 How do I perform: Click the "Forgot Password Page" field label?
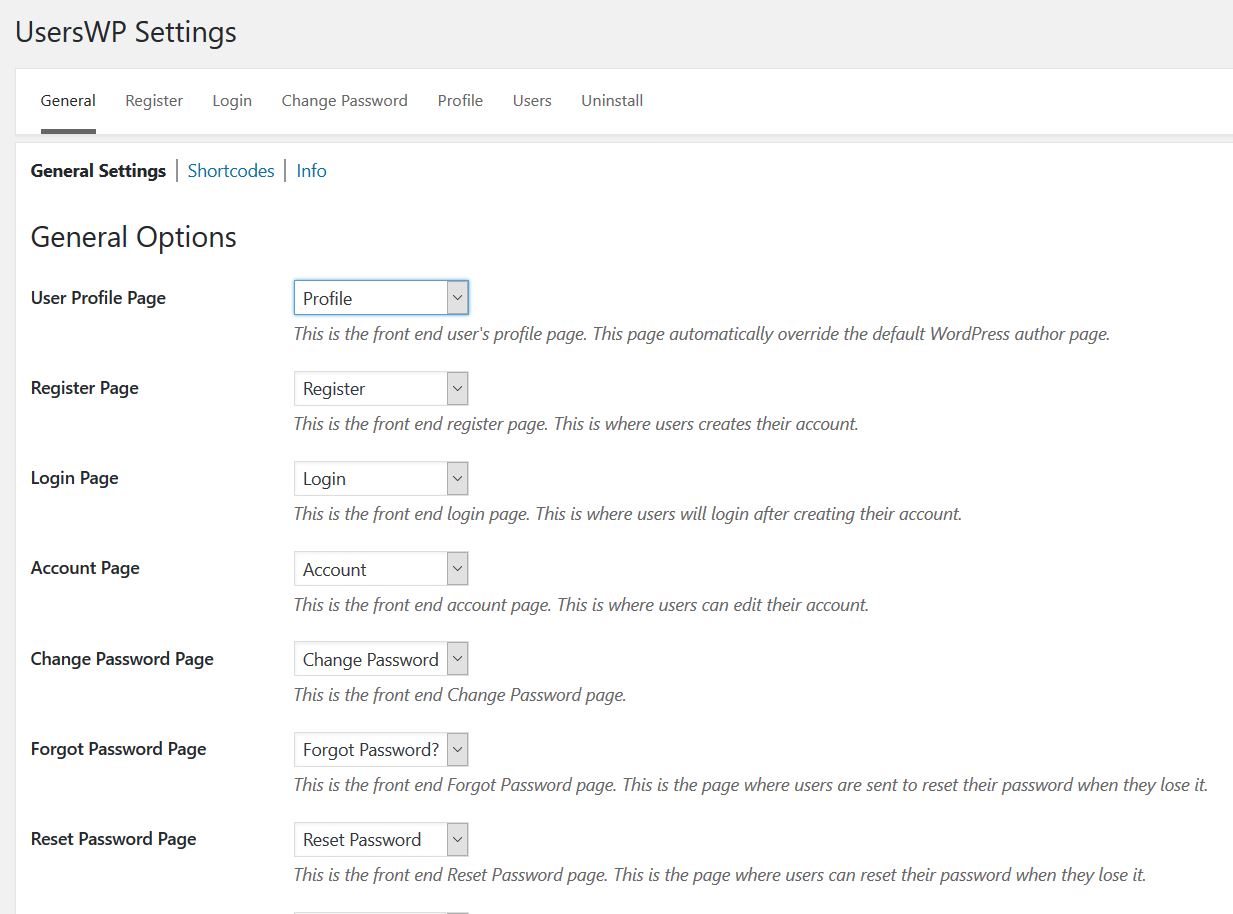point(118,749)
